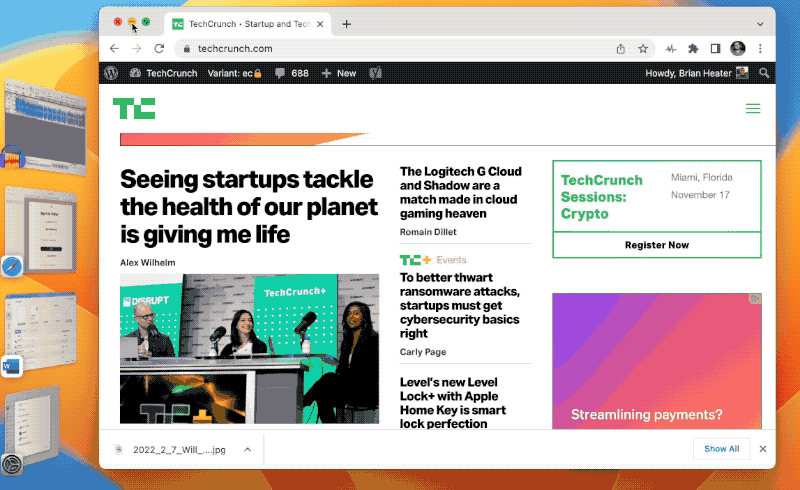Click the WordPress logo in admin bar
The image size is (800, 490).
pyautogui.click(x=111, y=73)
